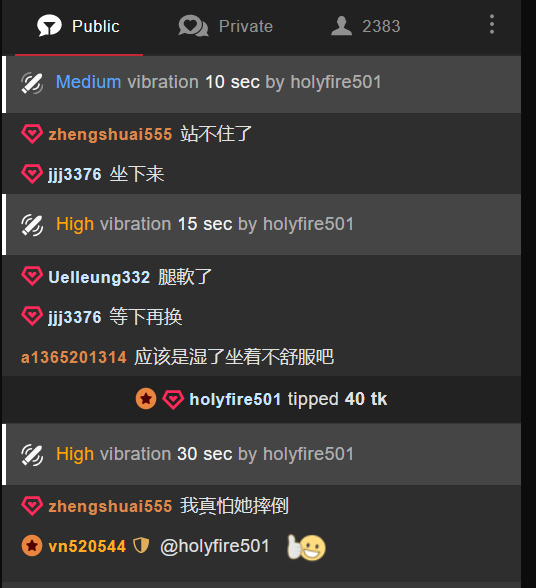Image resolution: width=536 pixels, height=588 pixels.
Task: Click the vibration icon beside Medium vibration
Action: 32,83
